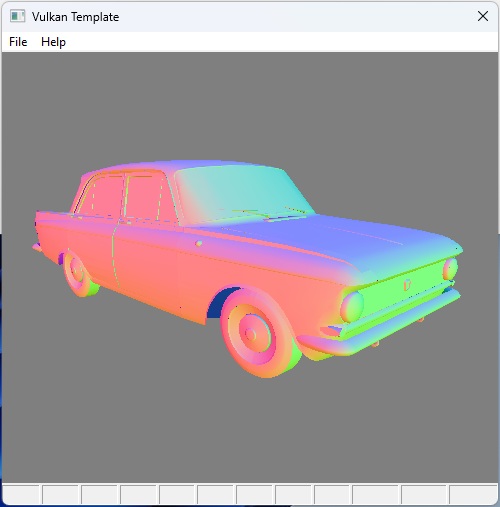Click the rightmost status bar pane
The width and height of the screenshot is (500, 507).
tap(473, 494)
